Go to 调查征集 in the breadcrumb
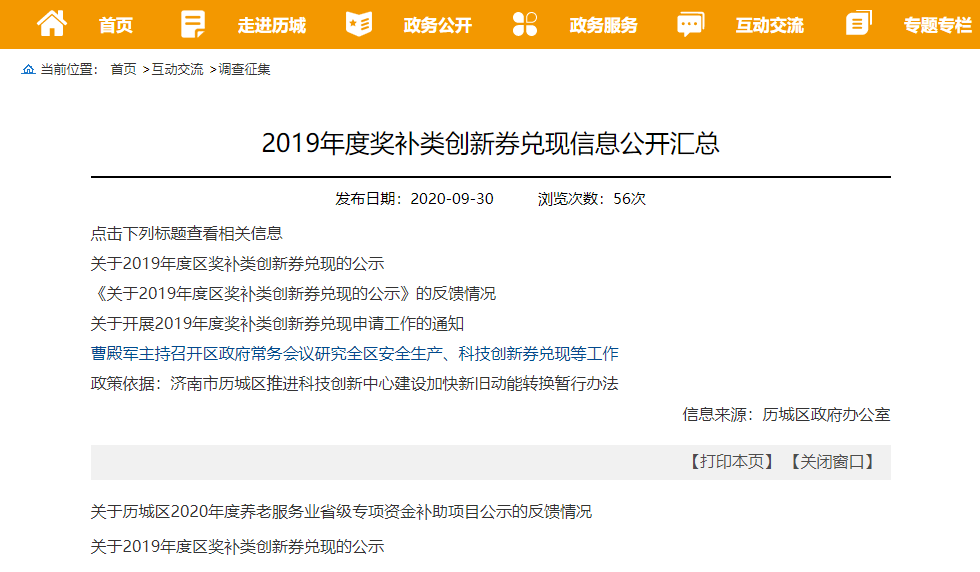The height and width of the screenshot is (572, 980). 244,69
